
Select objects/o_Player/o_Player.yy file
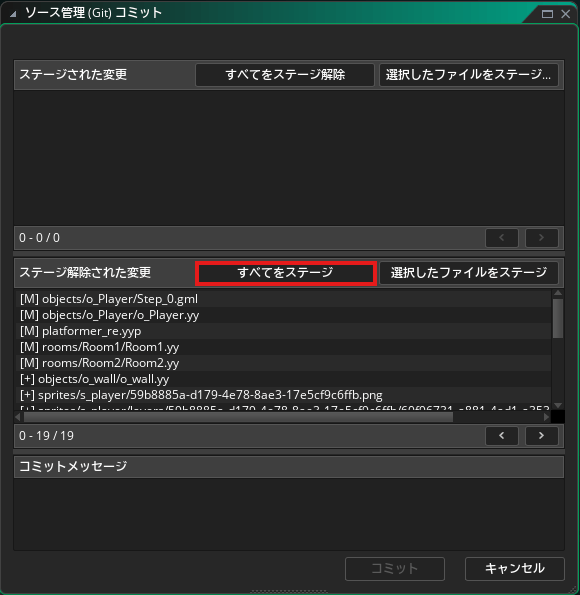(x=283, y=315)
